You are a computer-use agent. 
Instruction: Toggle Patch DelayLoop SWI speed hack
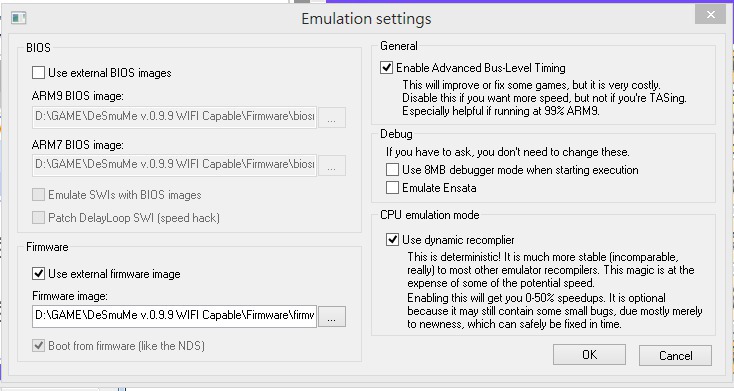pos(38,217)
